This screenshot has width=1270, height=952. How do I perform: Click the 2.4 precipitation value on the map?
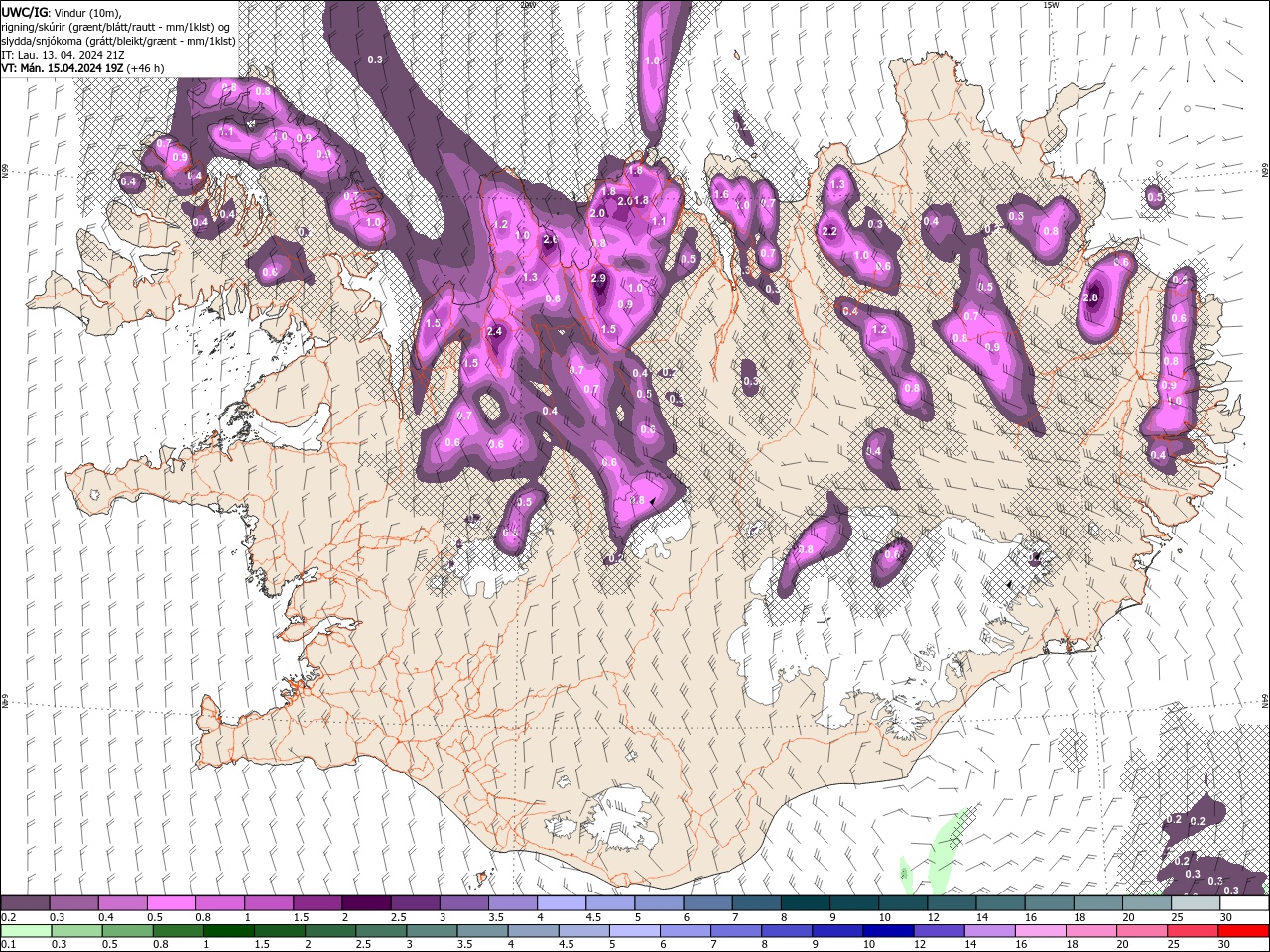495,332
